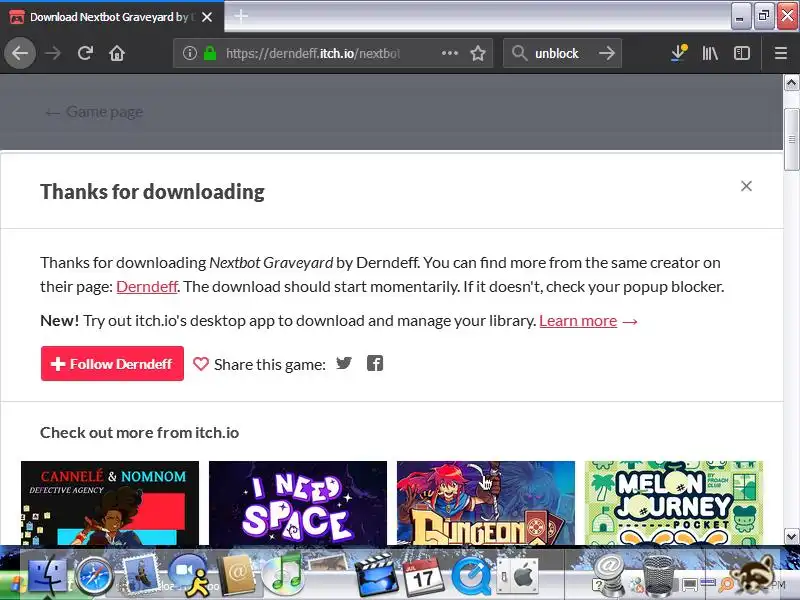The image size is (800, 600).
Task: Click the search box containing unblock
Action: click(x=562, y=53)
